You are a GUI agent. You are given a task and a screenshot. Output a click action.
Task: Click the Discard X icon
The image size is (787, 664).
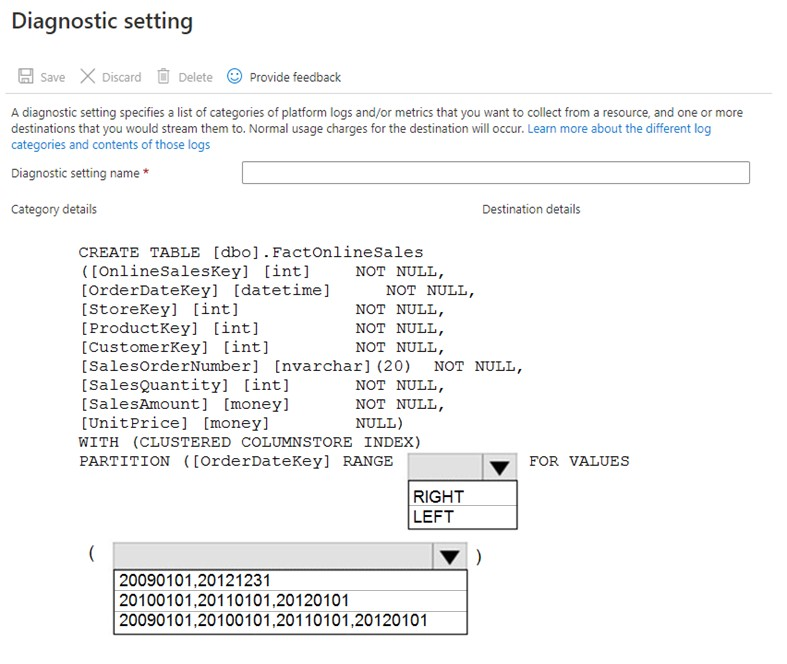[x=87, y=76]
